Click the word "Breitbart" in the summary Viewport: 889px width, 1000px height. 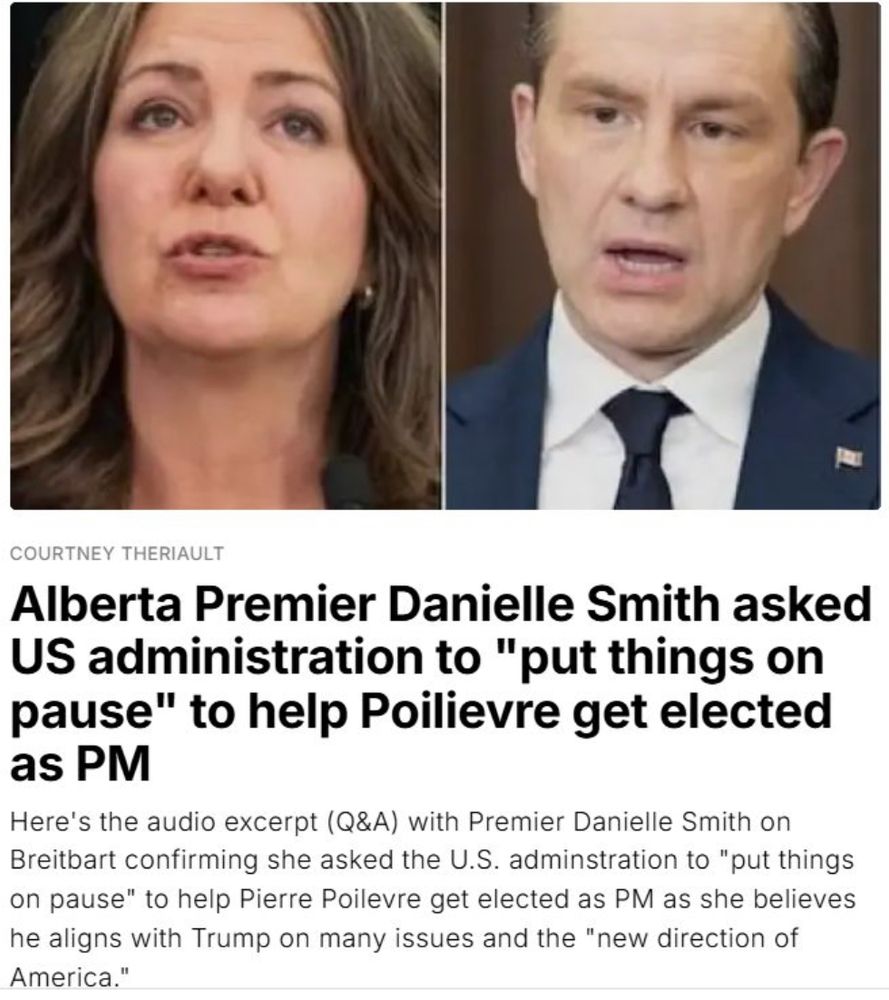(63, 860)
